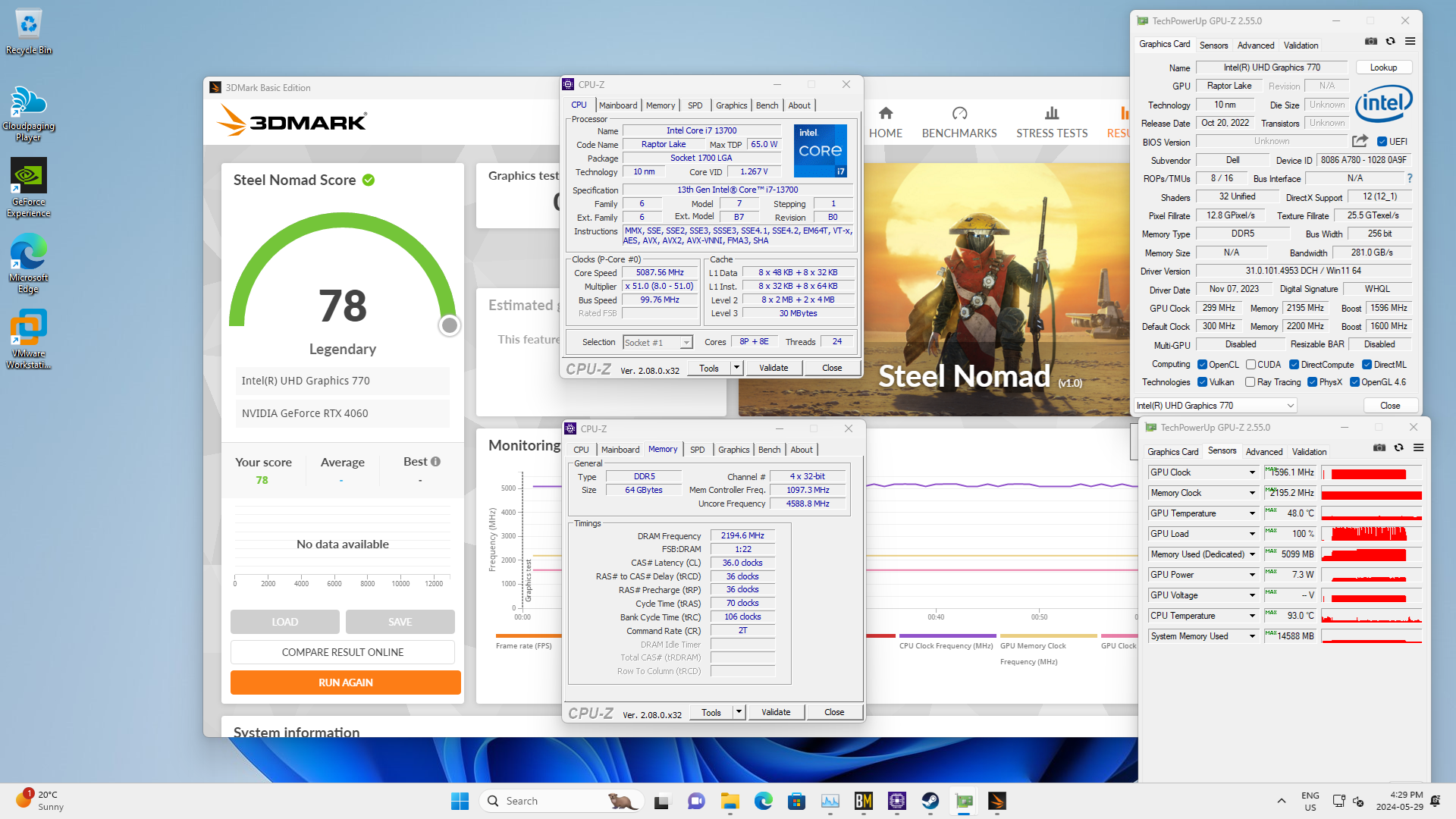Toggle the DirectML checkbox
The width and height of the screenshot is (1456, 819).
pos(1367,365)
